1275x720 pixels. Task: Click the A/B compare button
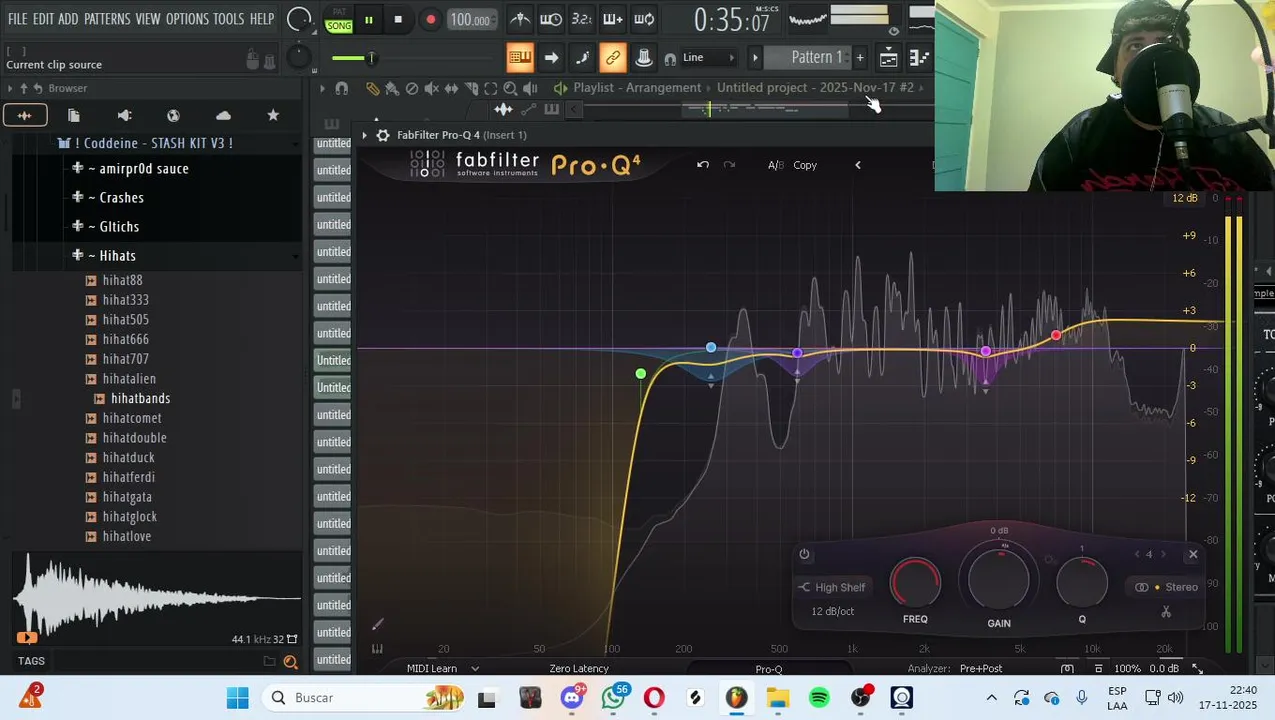[775, 165]
